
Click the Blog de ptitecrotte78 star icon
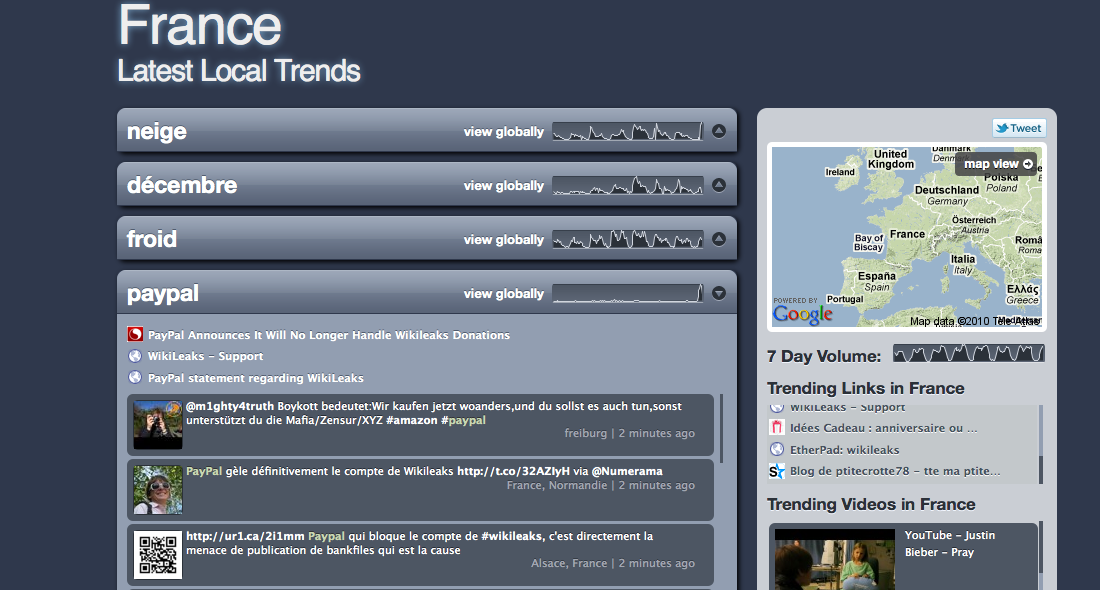tap(777, 471)
